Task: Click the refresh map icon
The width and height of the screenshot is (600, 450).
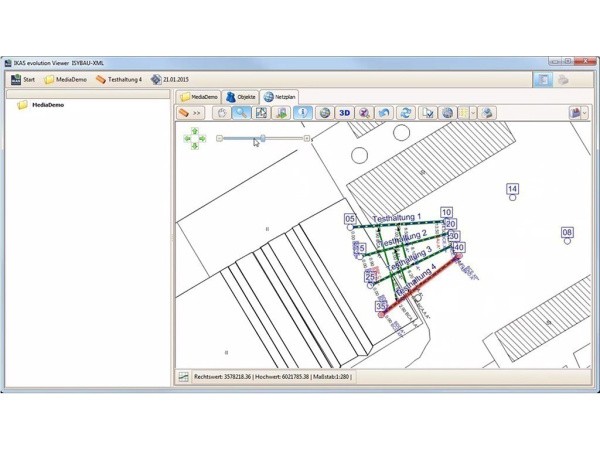Action: [x=405, y=113]
